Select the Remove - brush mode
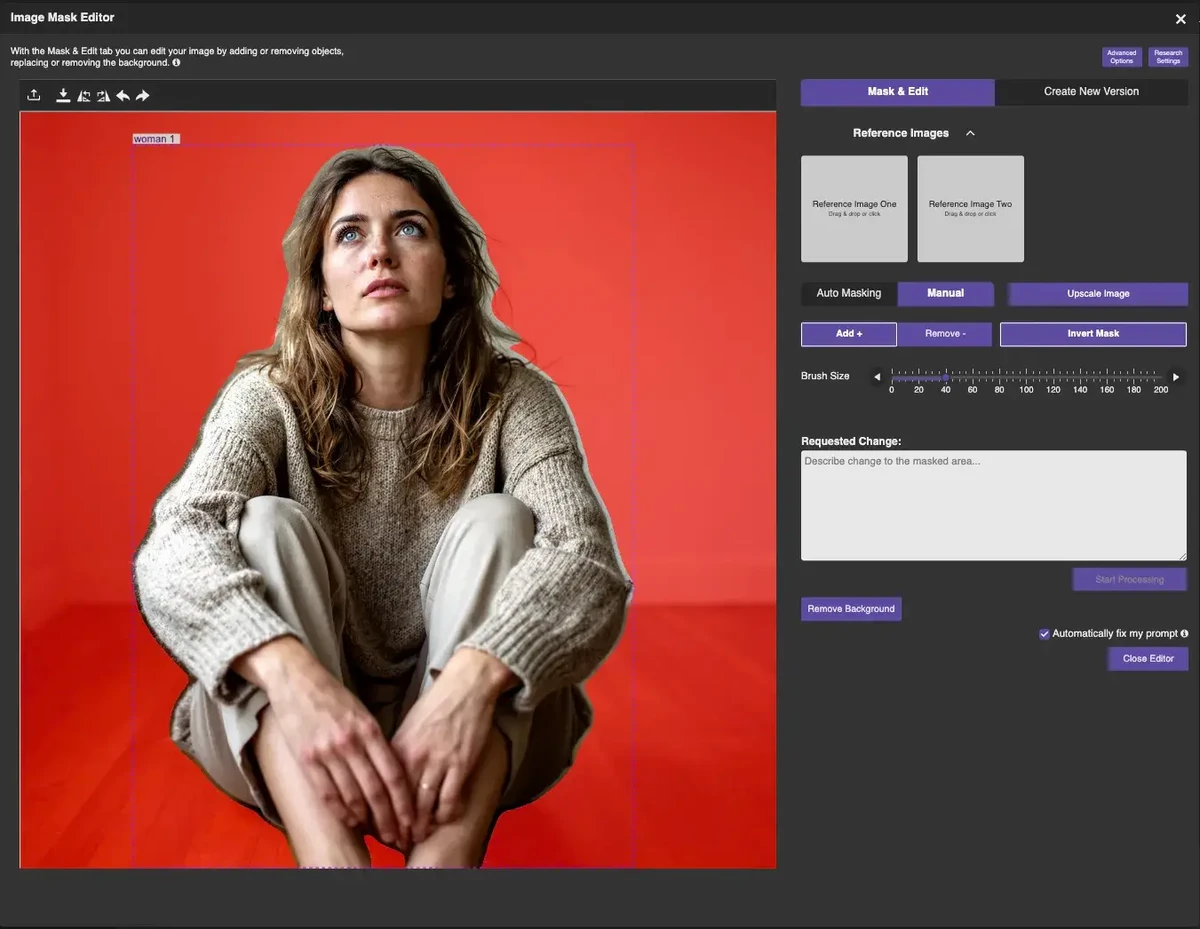1200x929 pixels. (x=944, y=334)
